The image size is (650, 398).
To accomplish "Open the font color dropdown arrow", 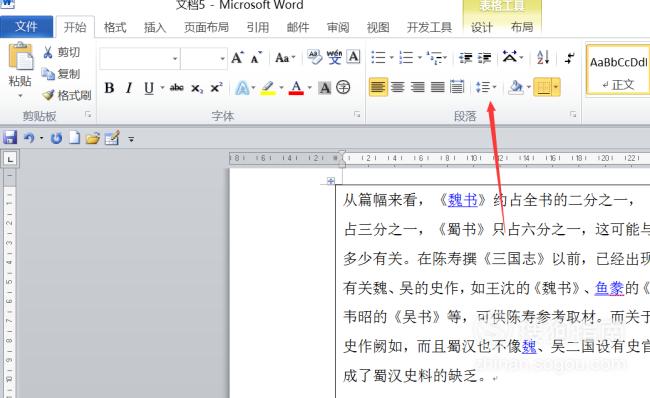I will pyautogui.click(x=309, y=88).
